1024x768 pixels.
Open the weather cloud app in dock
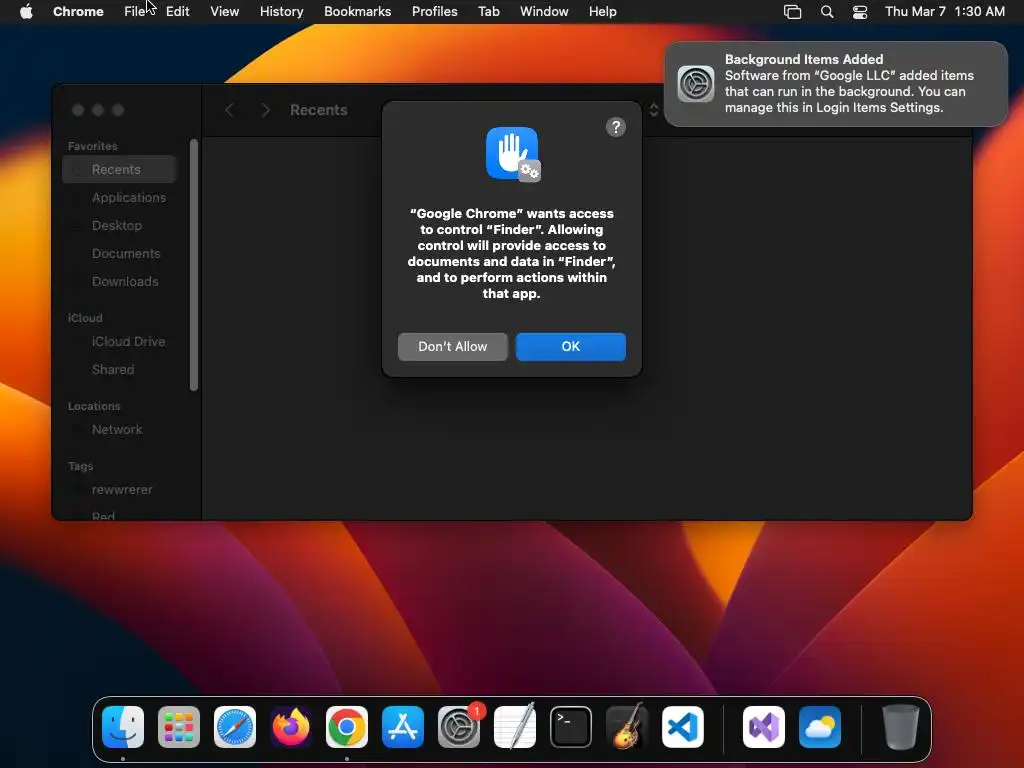point(820,727)
